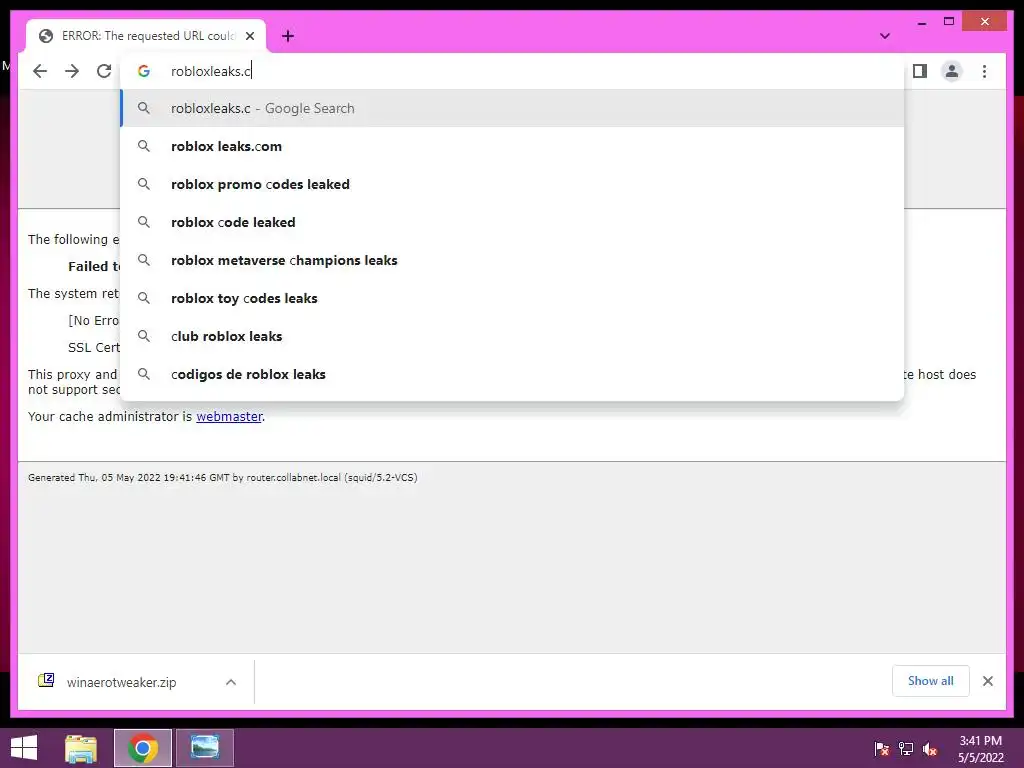Pick 'roblox toy codes leaks' suggestion
1024x768 pixels.
point(513,298)
